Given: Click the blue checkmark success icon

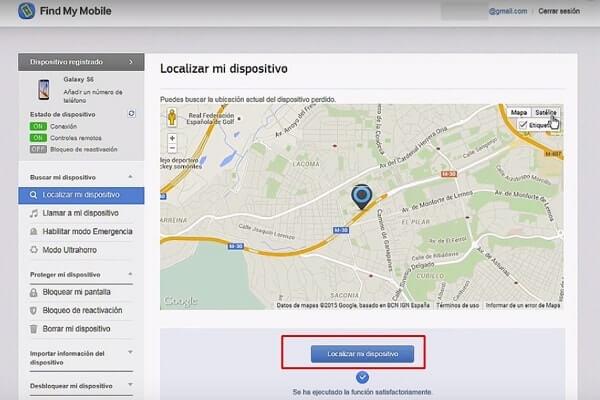Looking at the screenshot, I should click(x=362, y=377).
